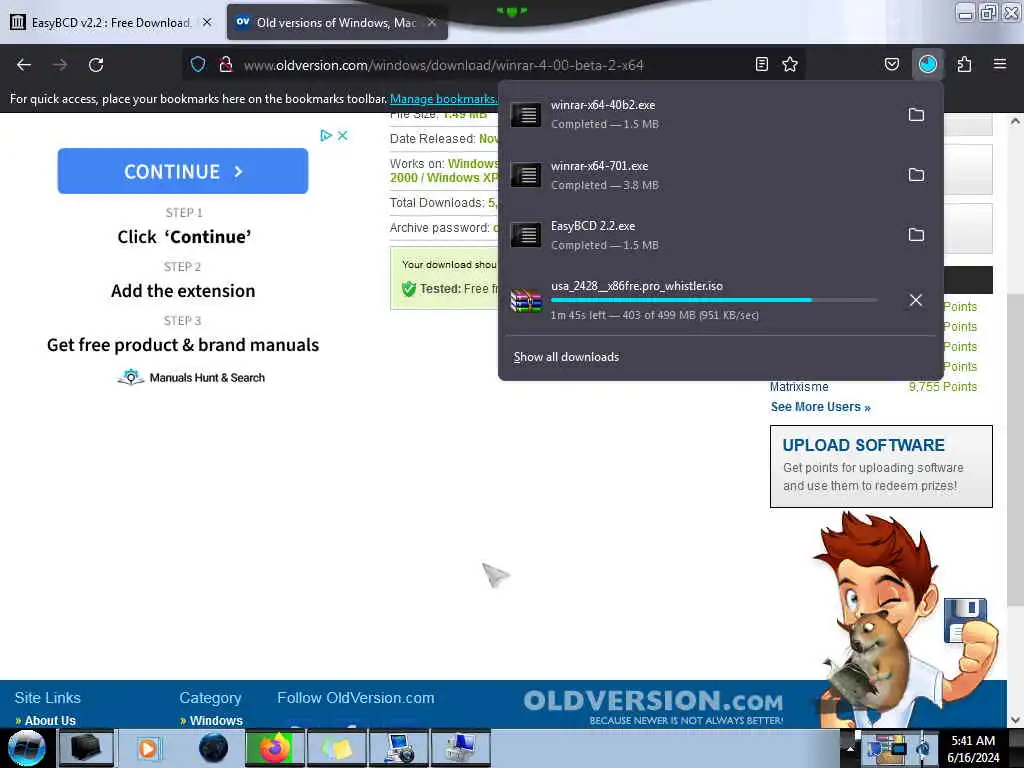Screen dimensions: 1024x768
Task: Show EasyBCD 2.2.exe in folder
Action: click(916, 234)
